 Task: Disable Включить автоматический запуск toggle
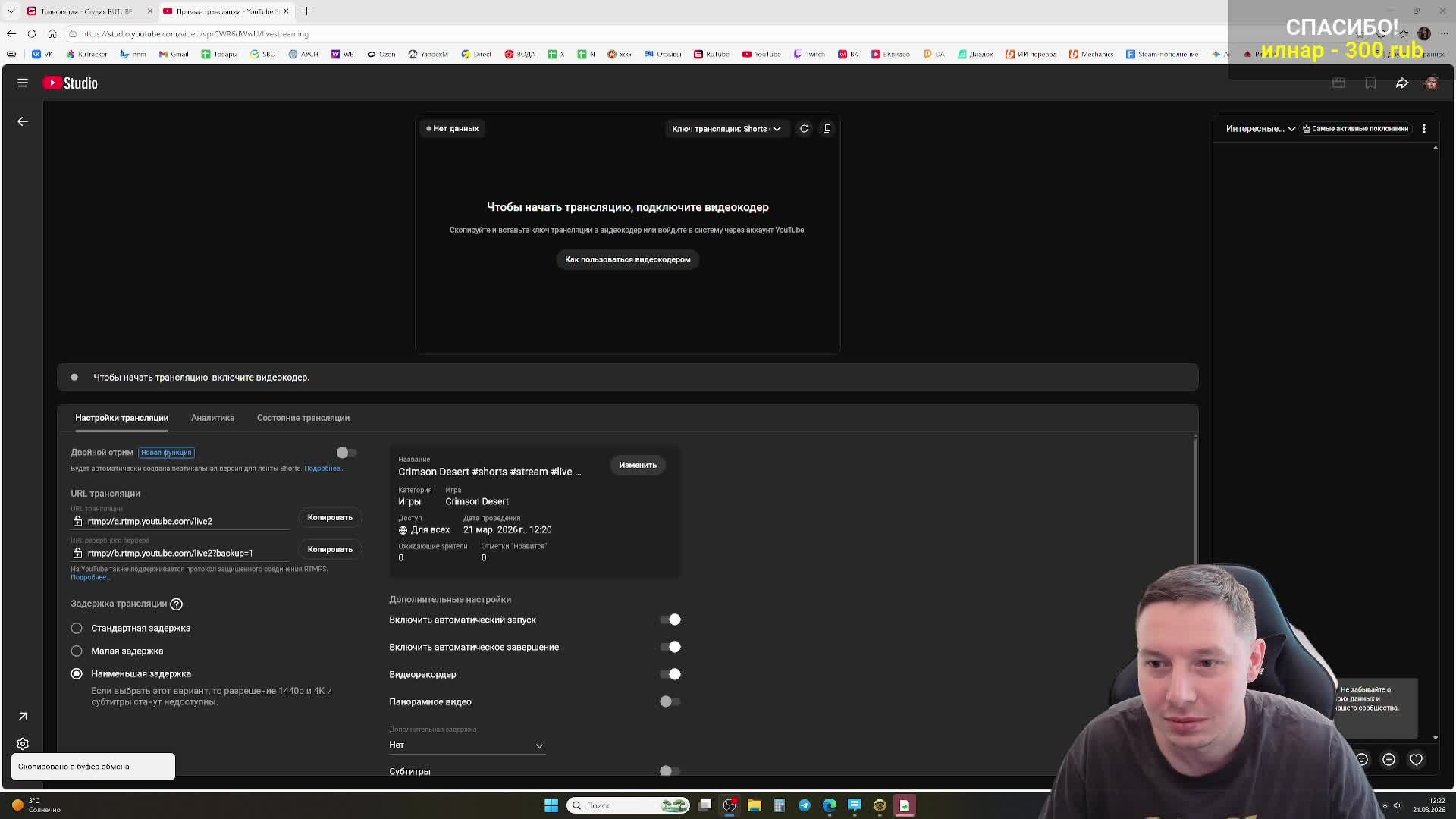(x=670, y=620)
